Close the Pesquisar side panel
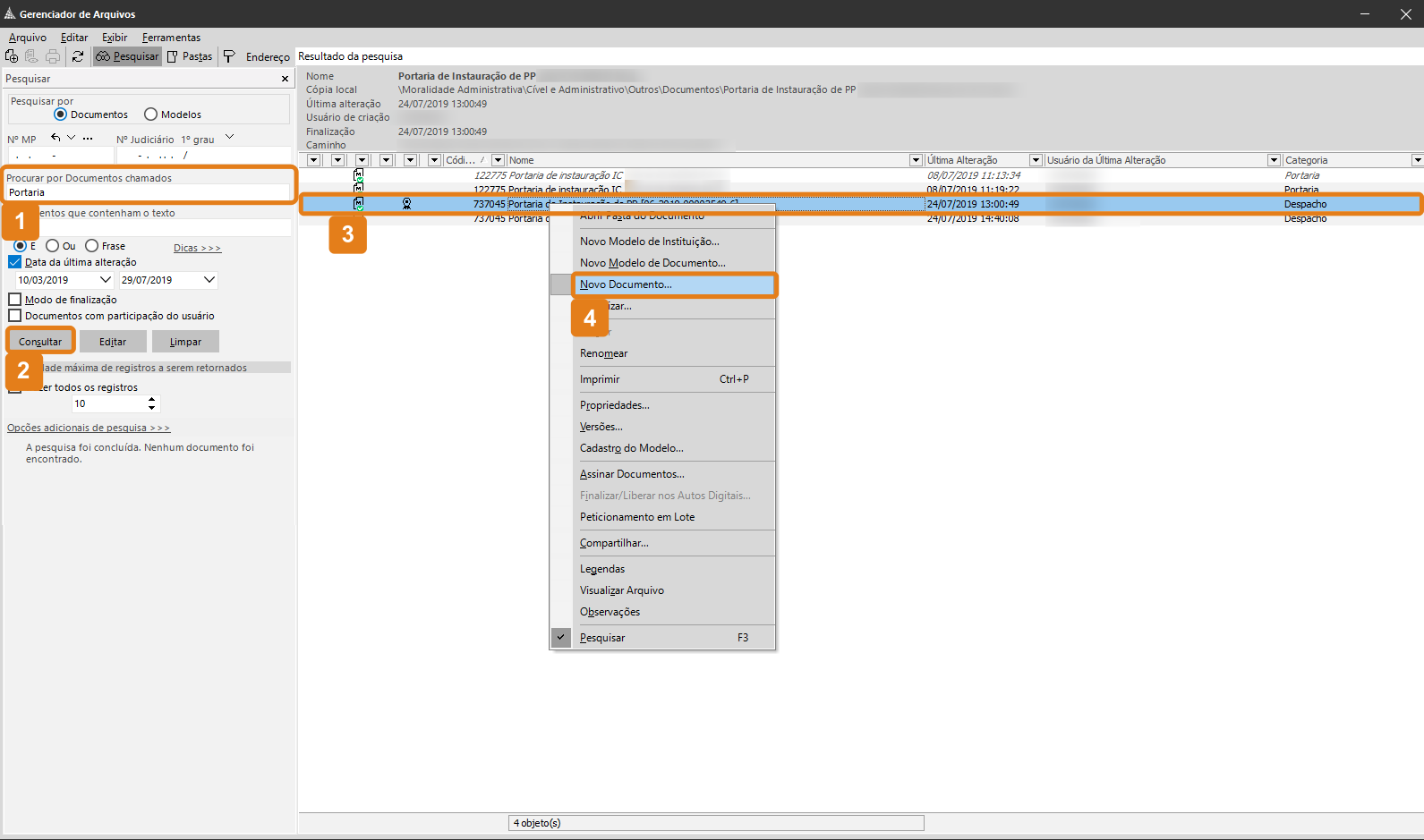1424x840 pixels. tap(286, 79)
